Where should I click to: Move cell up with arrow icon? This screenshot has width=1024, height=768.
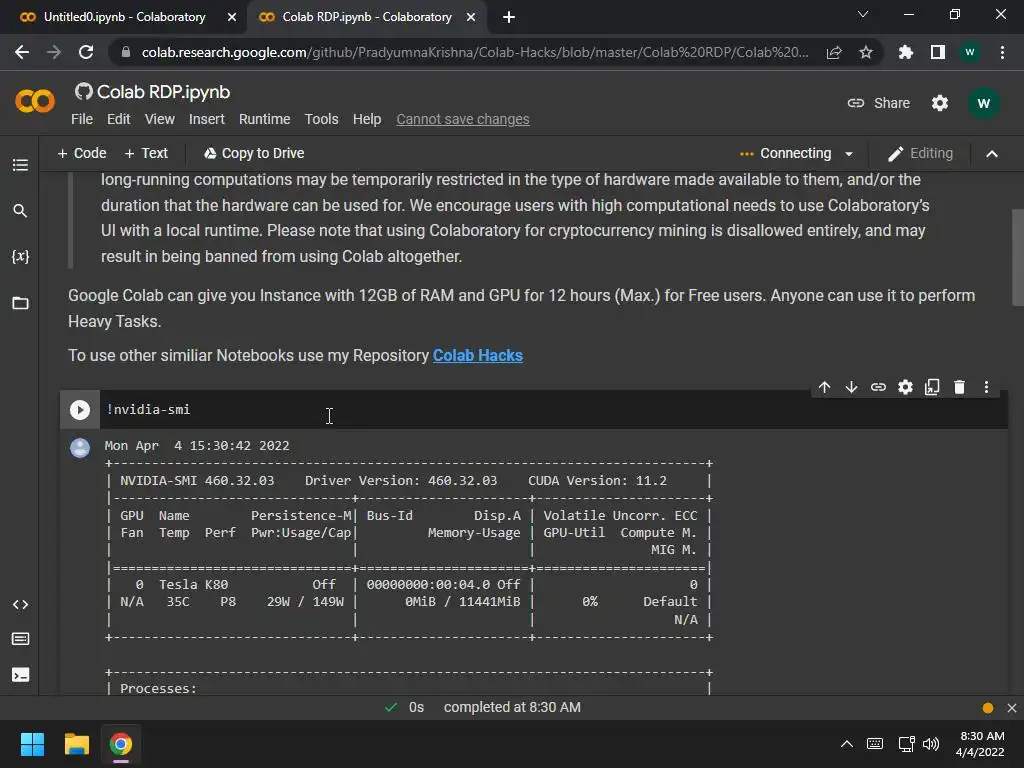(x=825, y=387)
